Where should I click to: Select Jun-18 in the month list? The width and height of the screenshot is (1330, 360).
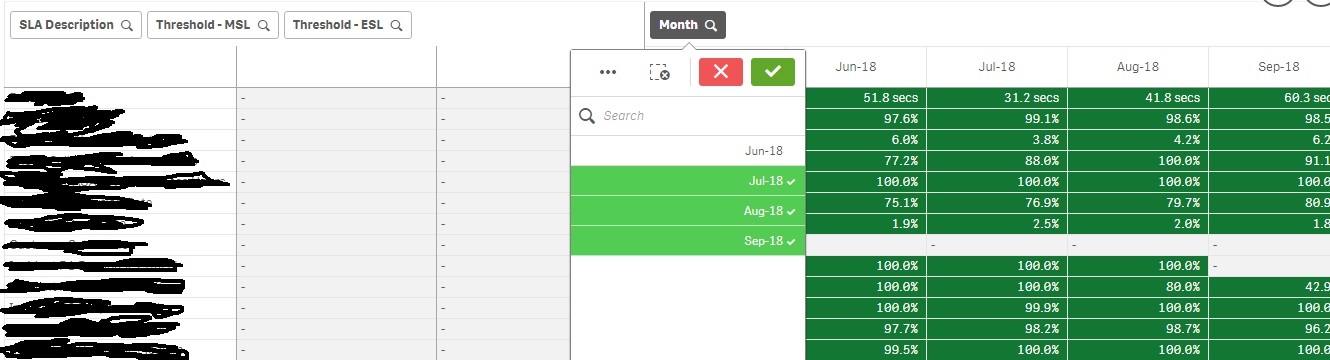(x=688, y=151)
